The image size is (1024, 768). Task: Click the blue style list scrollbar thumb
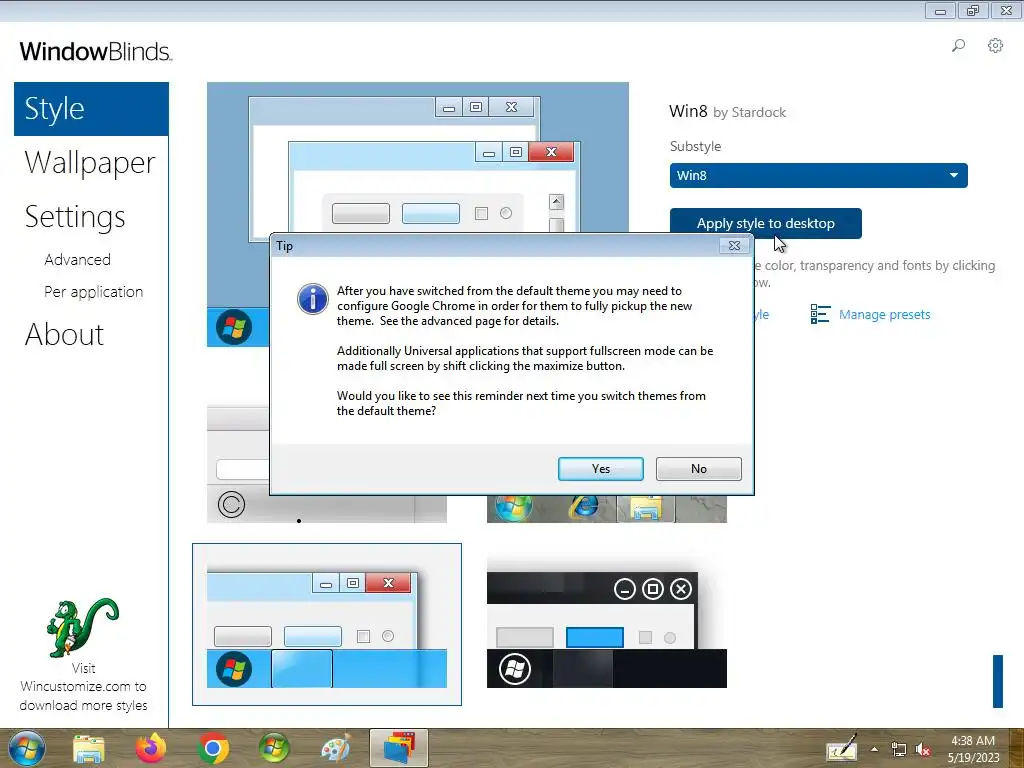[997, 681]
